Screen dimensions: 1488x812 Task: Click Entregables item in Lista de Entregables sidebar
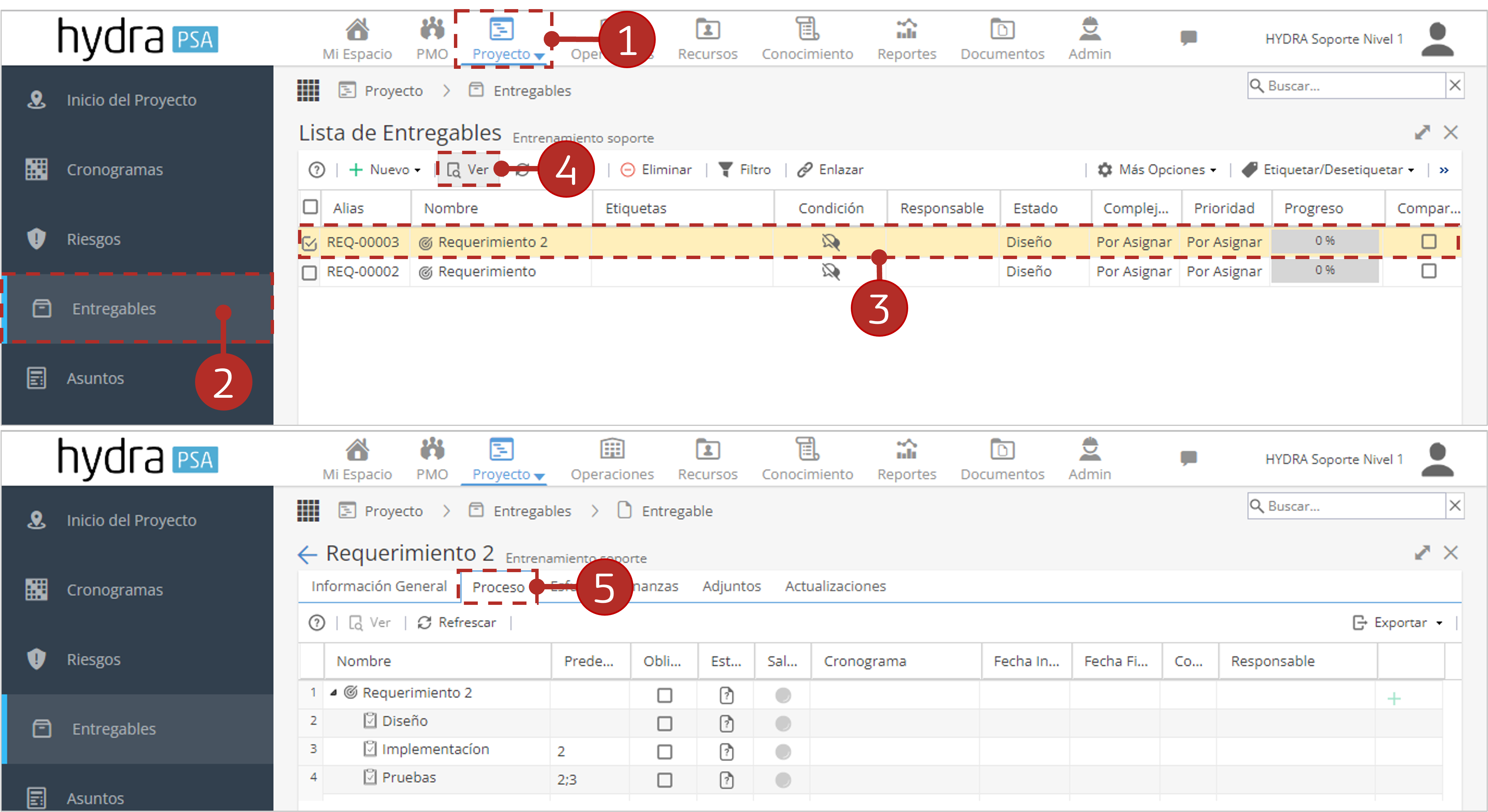[x=137, y=308]
